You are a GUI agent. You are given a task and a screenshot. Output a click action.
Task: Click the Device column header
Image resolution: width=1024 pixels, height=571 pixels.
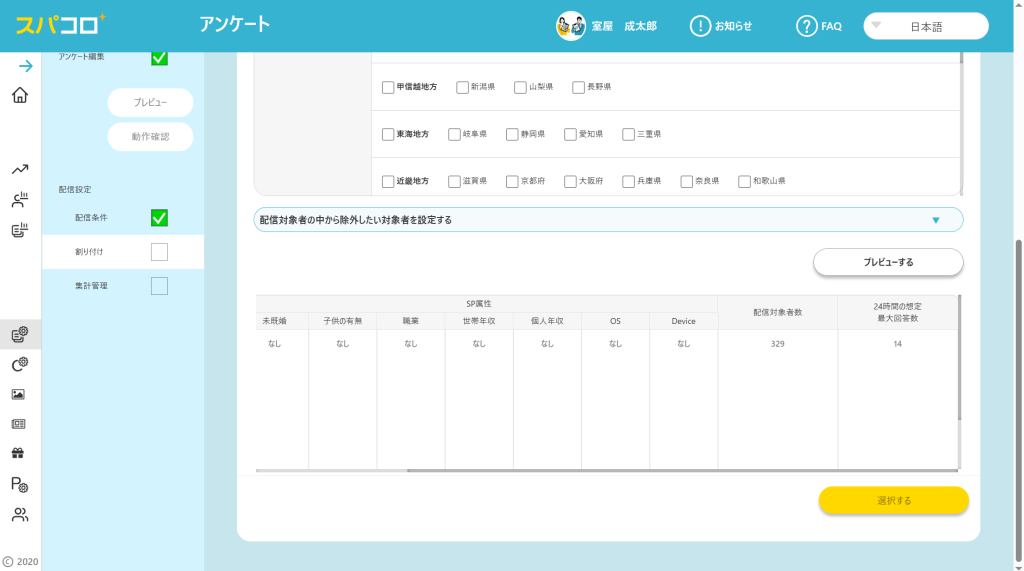(x=683, y=321)
